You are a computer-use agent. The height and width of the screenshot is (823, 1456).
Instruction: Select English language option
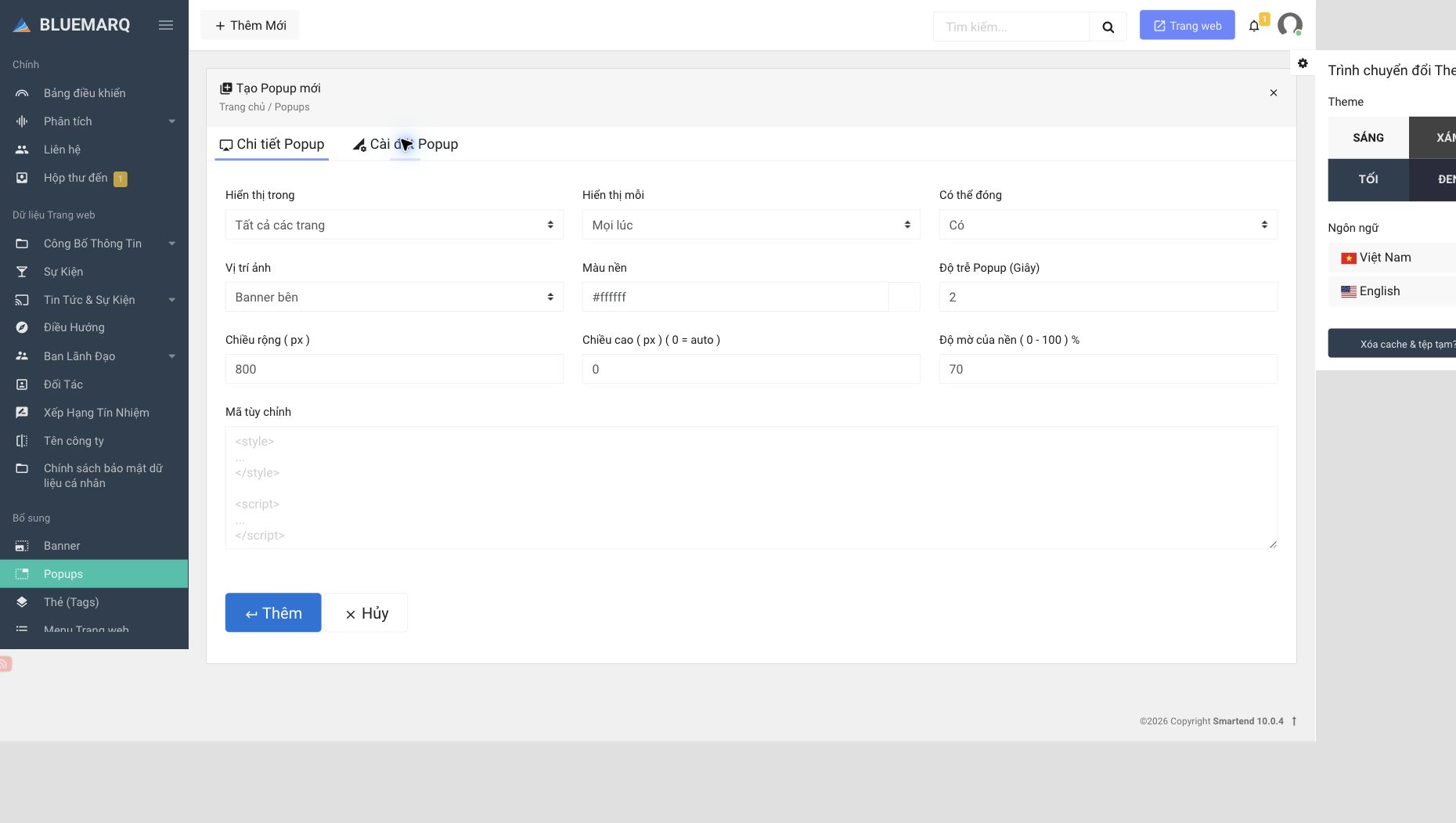click(x=1392, y=291)
